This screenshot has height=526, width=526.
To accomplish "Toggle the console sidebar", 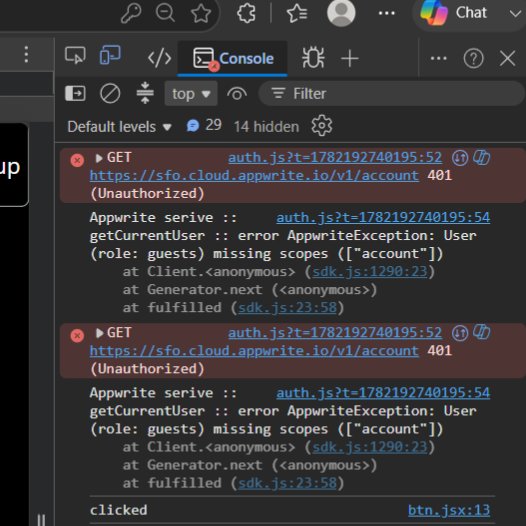I will [x=75, y=93].
